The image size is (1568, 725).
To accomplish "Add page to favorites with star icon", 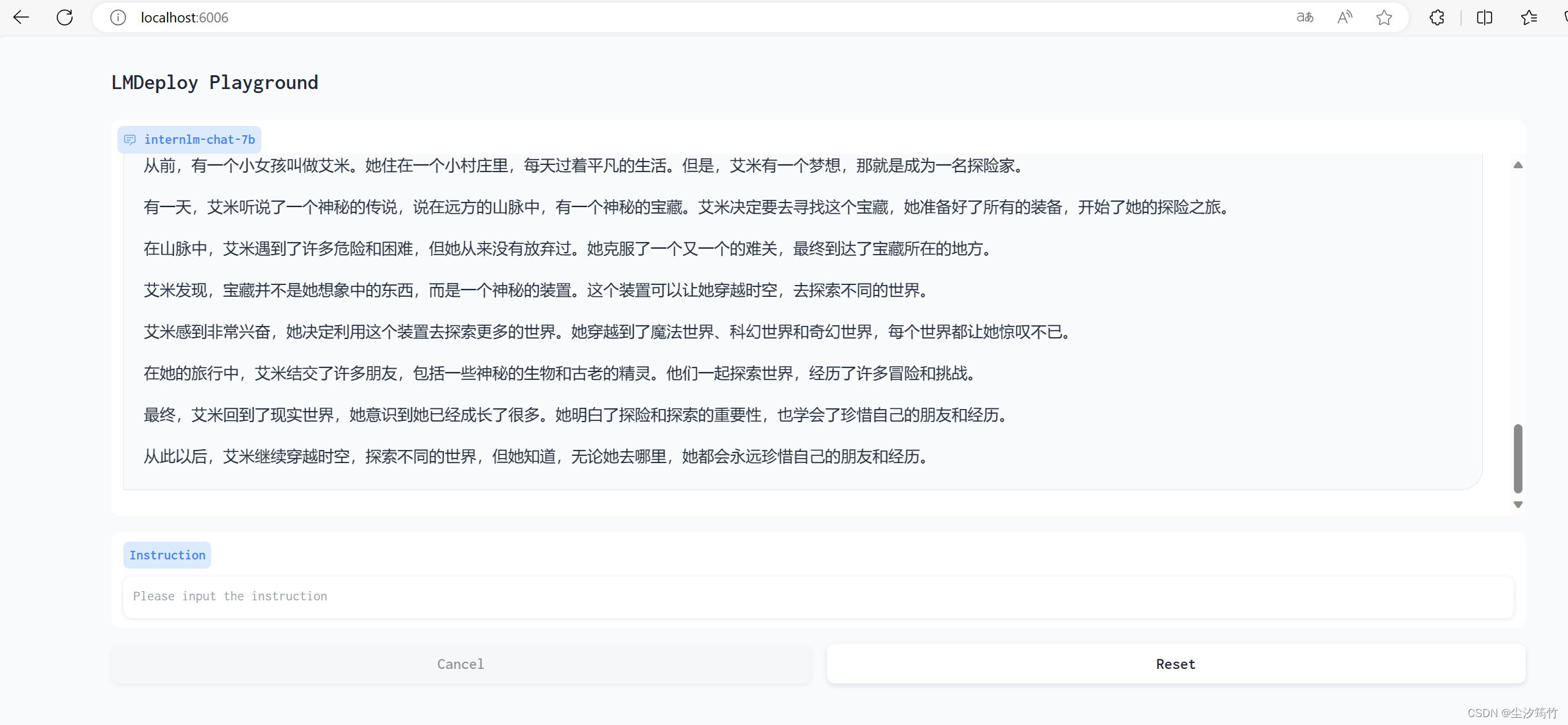I will click(1384, 18).
